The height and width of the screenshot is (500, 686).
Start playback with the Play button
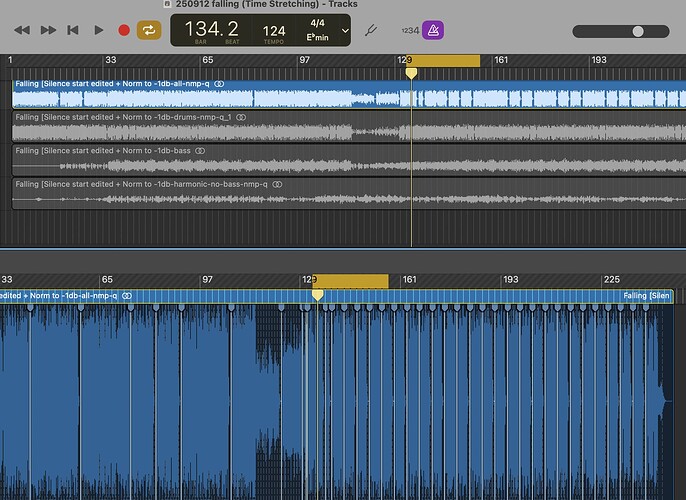coord(98,31)
